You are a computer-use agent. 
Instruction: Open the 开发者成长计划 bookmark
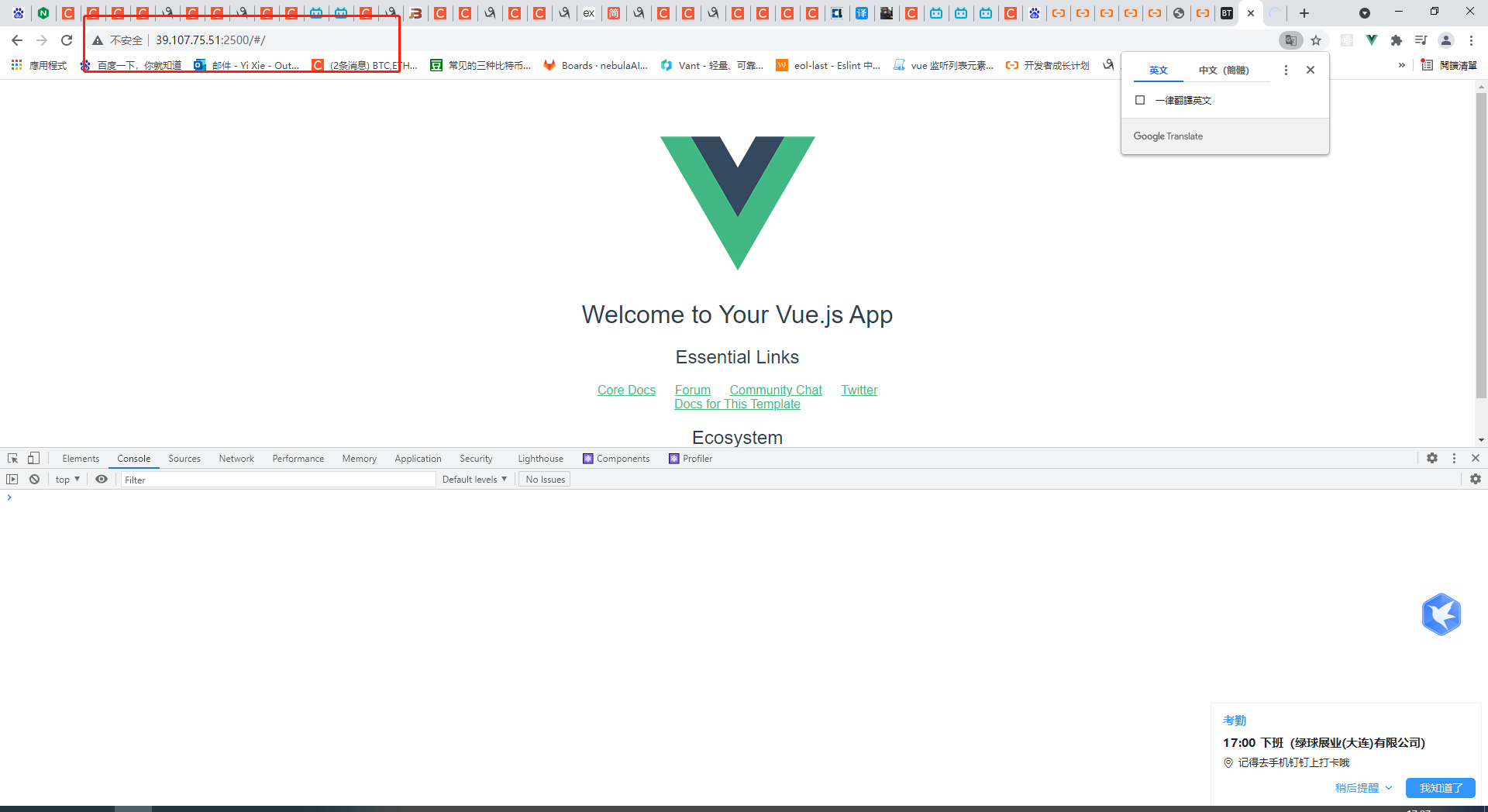click(1048, 65)
